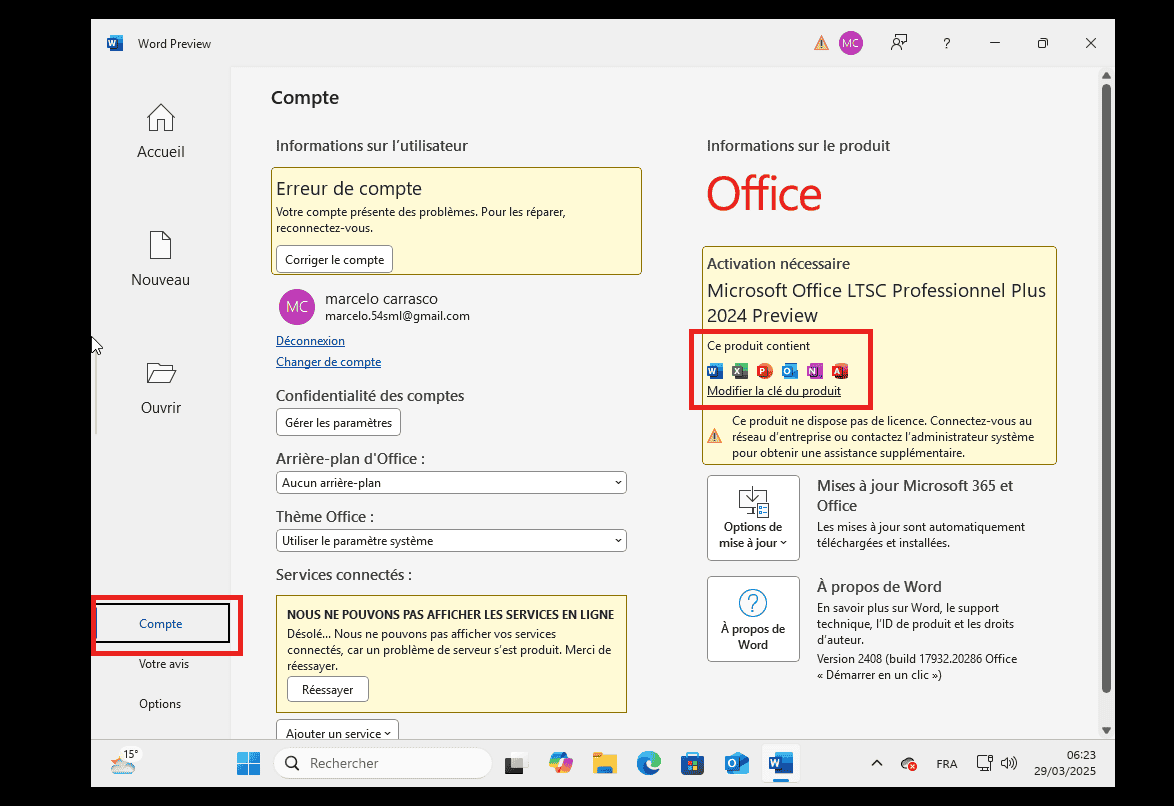Click the account warning triangle in title bar
Image resolution: width=1174 pixels, height=806 pixels.
821,43
